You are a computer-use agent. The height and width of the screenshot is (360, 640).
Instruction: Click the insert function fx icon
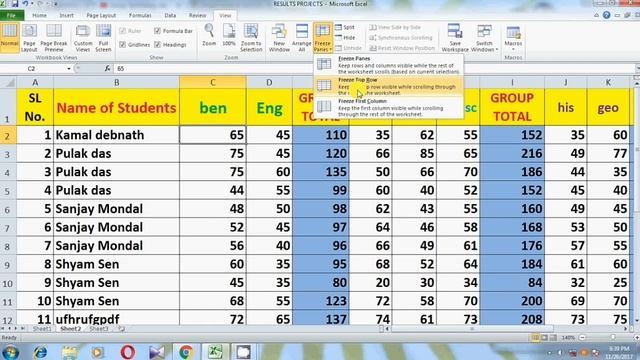point(107,69)
